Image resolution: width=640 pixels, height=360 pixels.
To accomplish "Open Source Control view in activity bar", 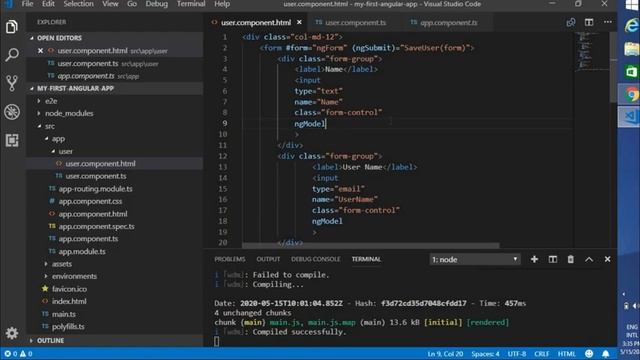I will click(x=12, y=83).
